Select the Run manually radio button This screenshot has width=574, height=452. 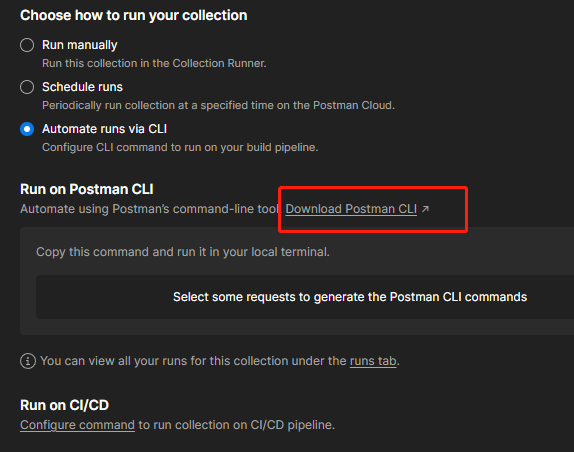(x=27, y=45)
